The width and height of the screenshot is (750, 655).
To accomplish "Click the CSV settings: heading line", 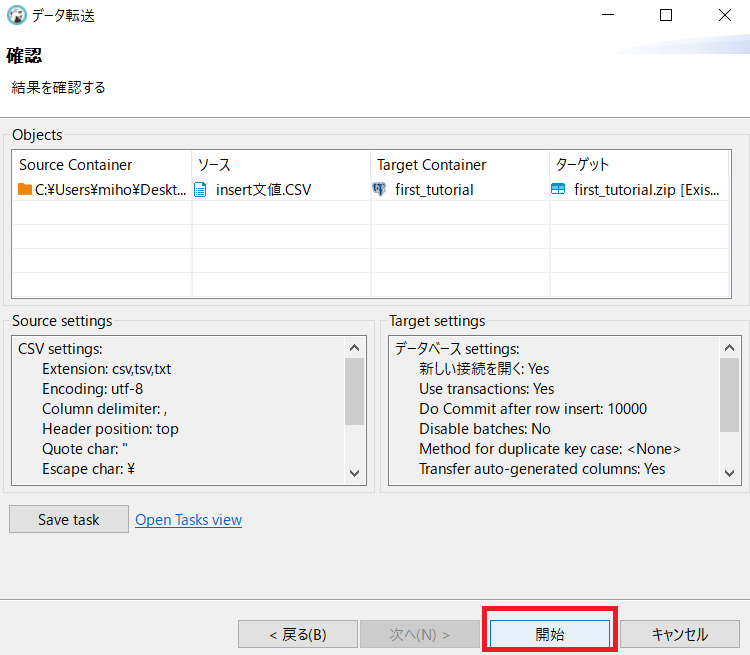I will pos(60,349).
